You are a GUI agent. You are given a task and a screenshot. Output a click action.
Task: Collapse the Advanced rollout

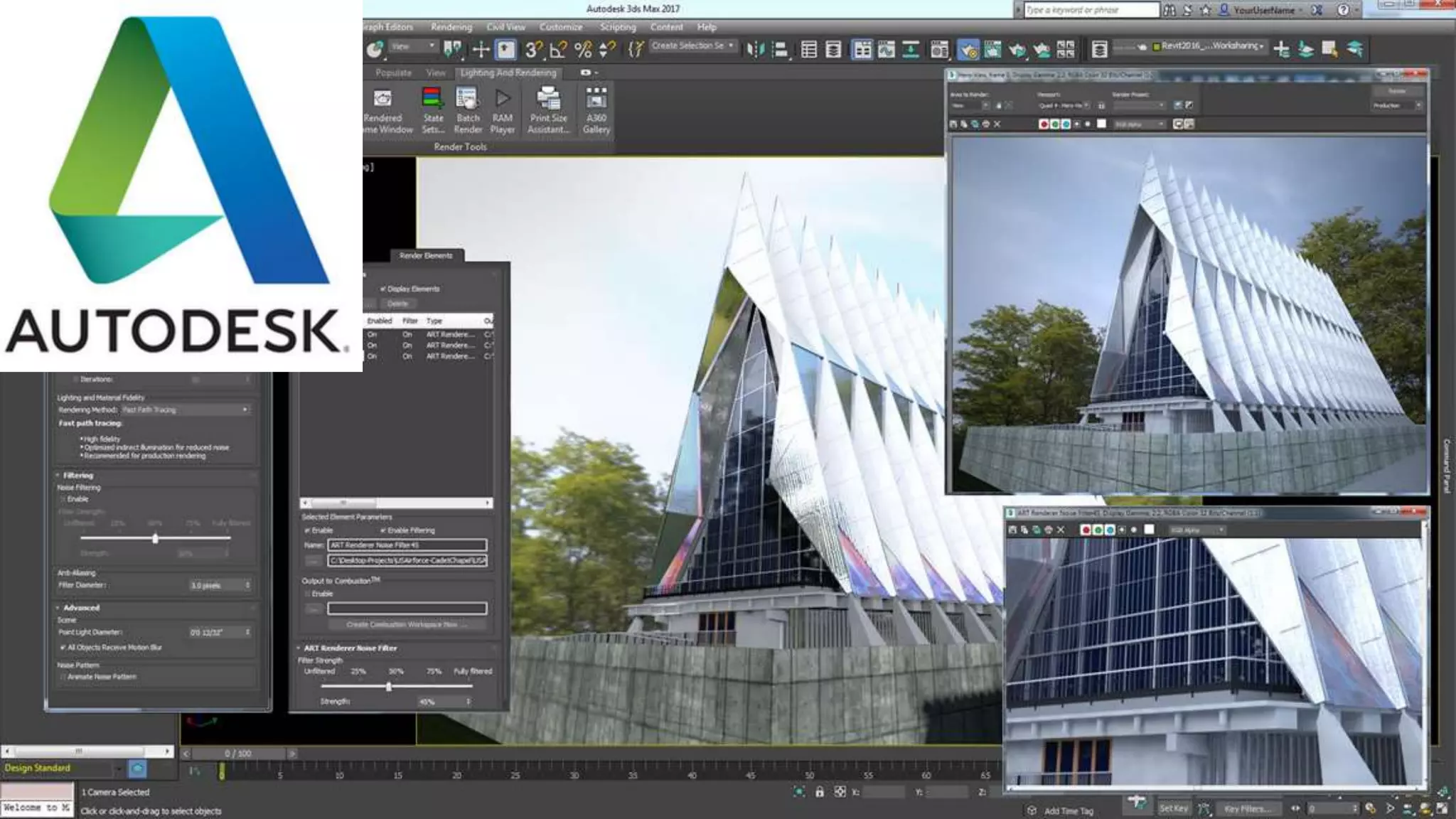tap(81, 608)
